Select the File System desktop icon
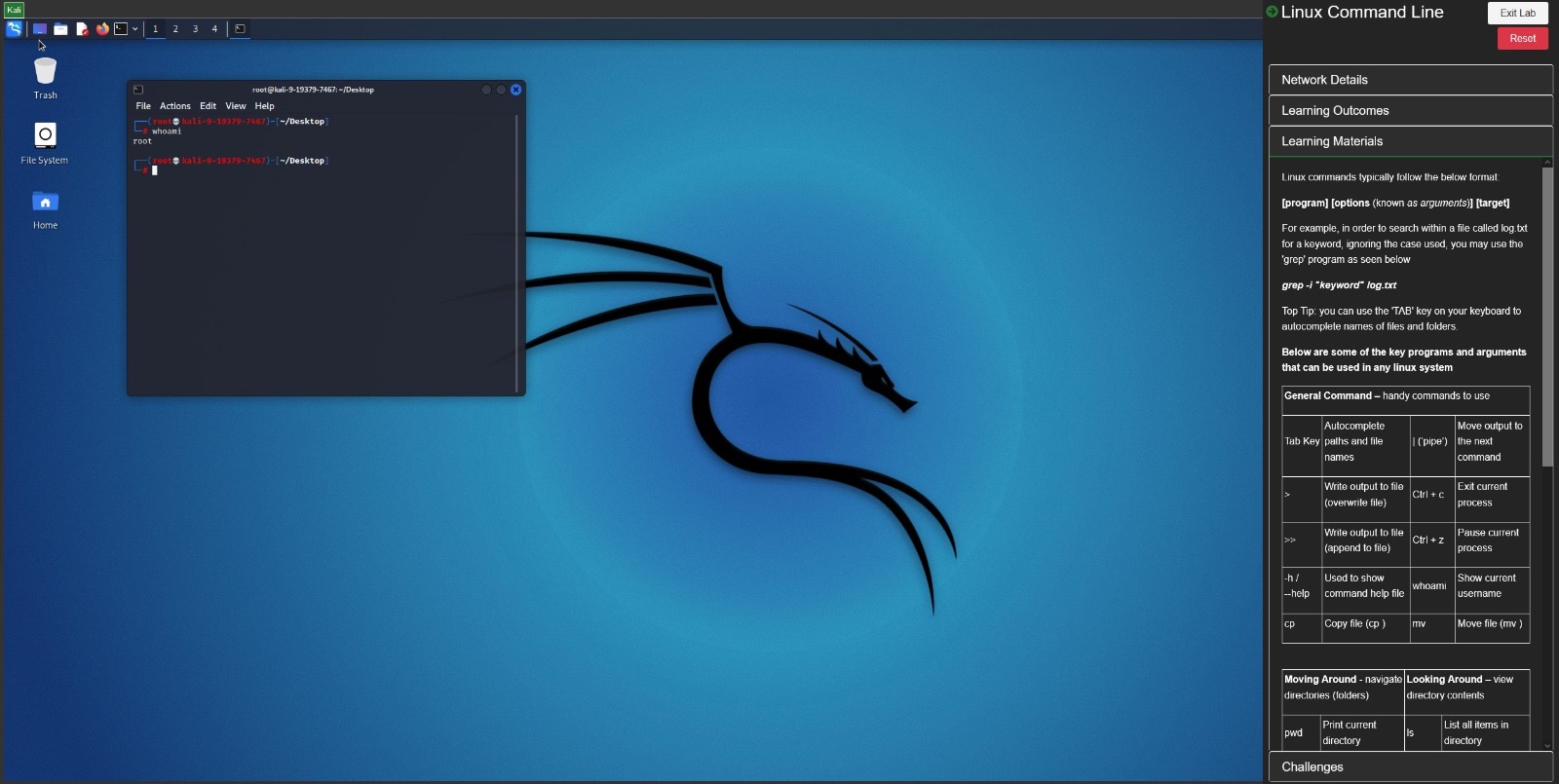The image size is (1559, 784). (x=45, y=143)
